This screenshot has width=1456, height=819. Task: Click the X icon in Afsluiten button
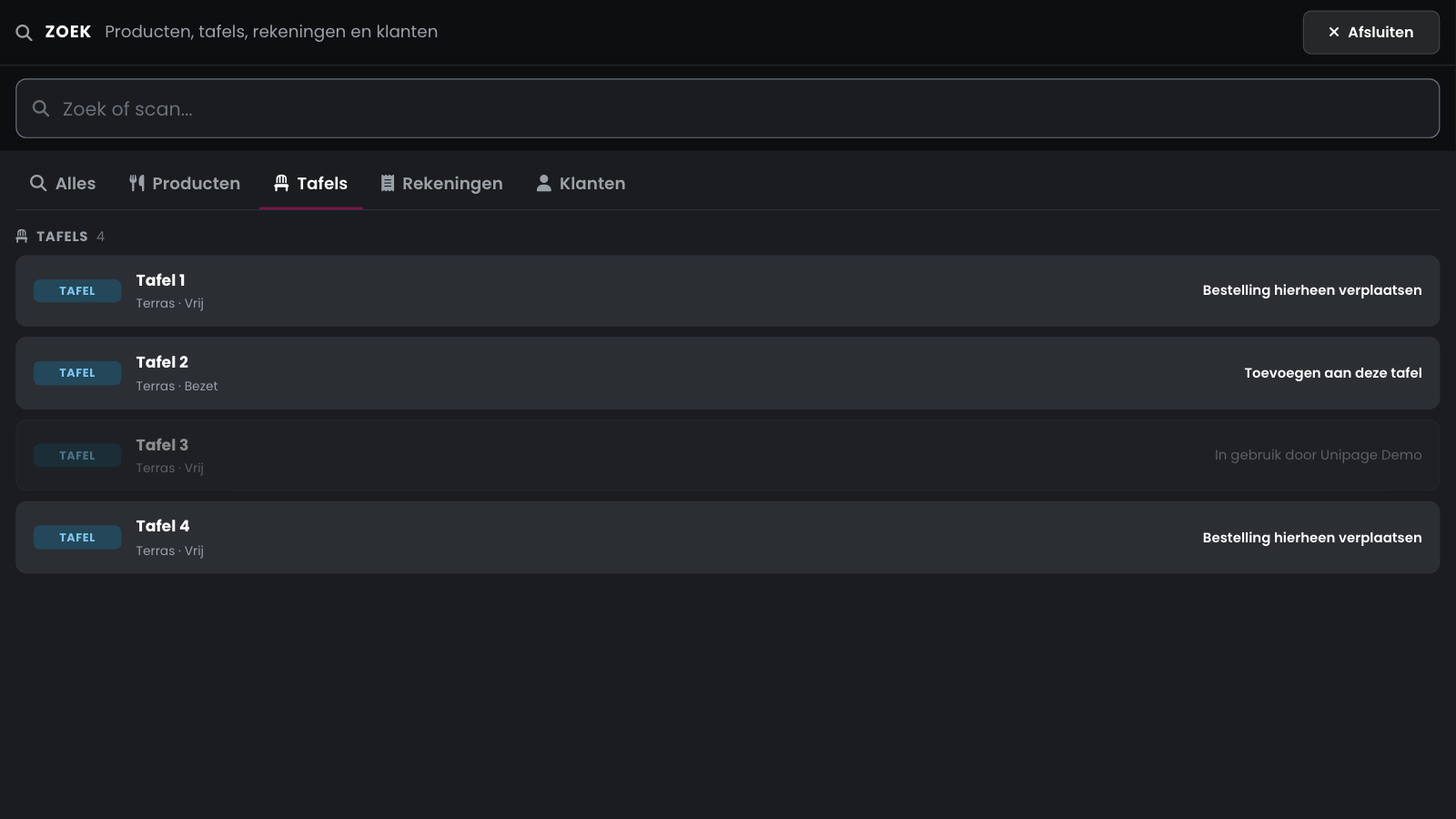[1334, 32]
